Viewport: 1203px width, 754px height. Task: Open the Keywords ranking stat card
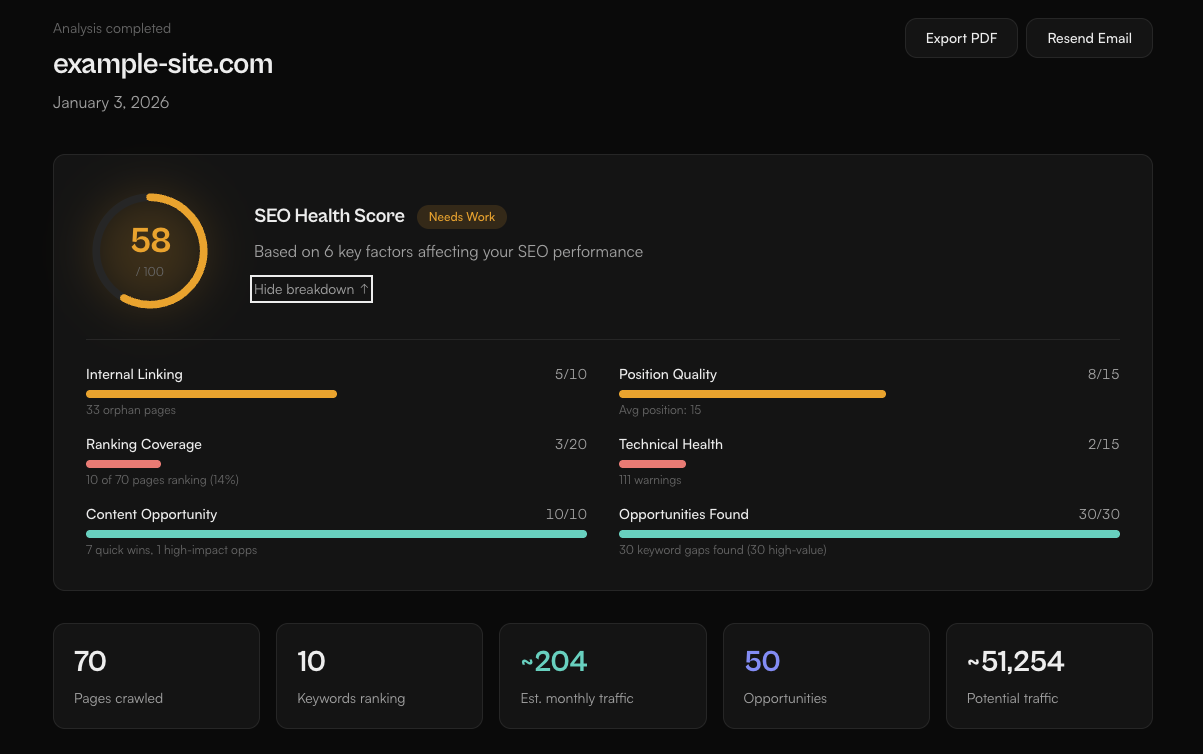tap(379, 676)
